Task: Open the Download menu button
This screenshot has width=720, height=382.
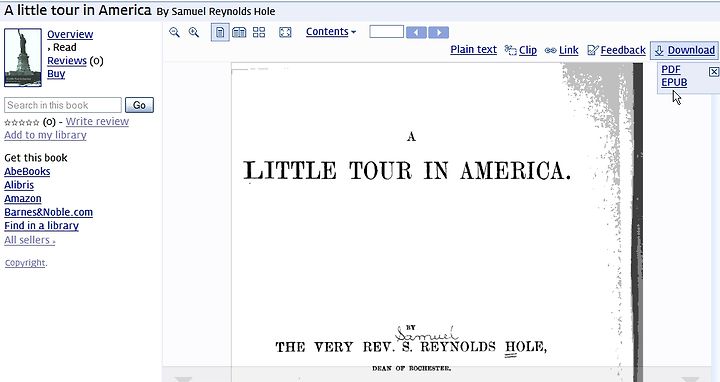Action: click(684, 50)
